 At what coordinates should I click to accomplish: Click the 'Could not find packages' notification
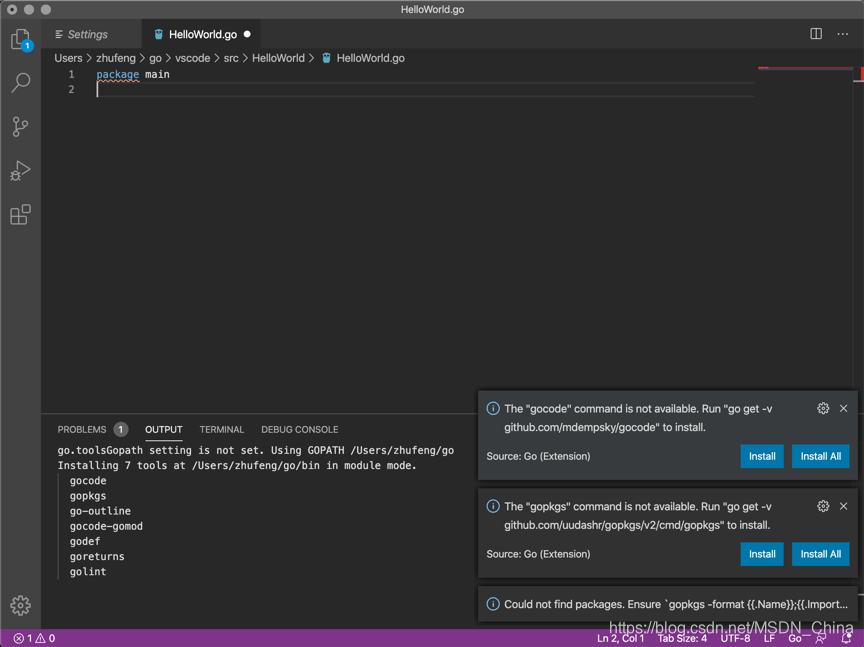point(668,604)
